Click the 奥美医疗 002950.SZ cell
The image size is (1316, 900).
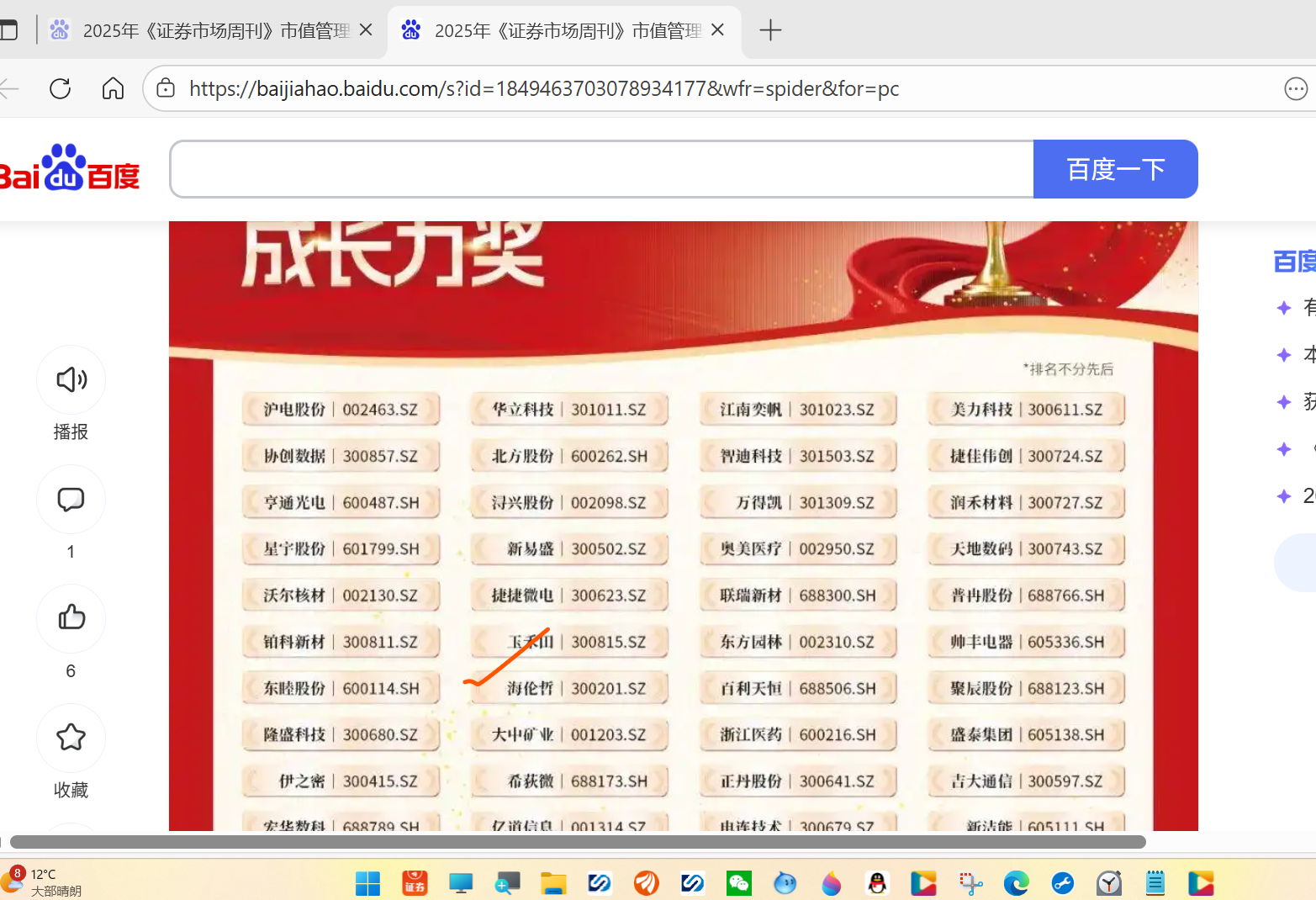pyautogui.click(x=797, y=548)
